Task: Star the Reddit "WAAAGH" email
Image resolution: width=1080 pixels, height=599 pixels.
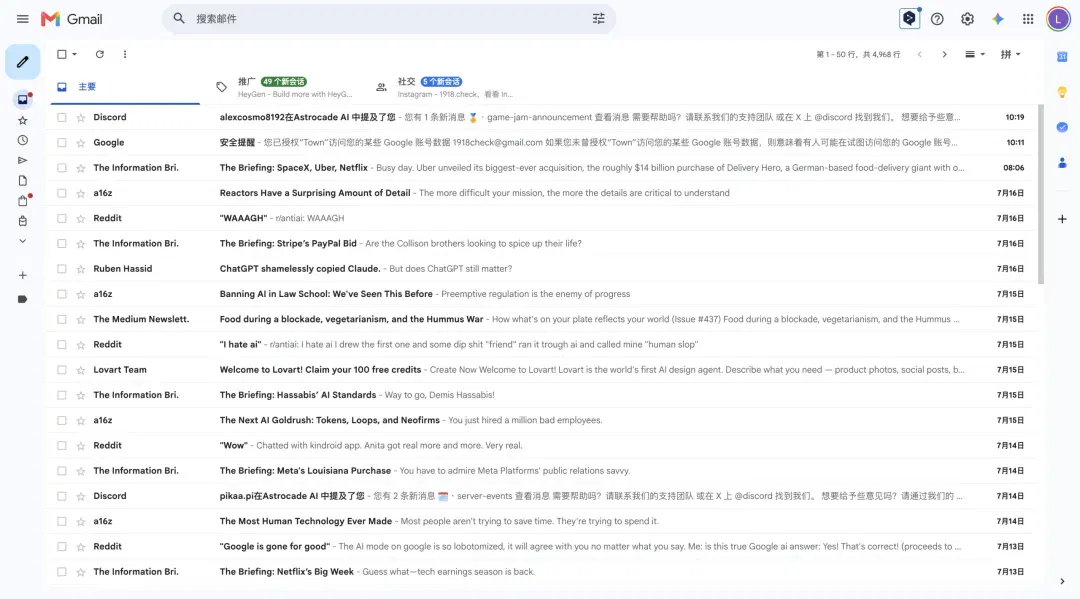Action: point(81,218)
